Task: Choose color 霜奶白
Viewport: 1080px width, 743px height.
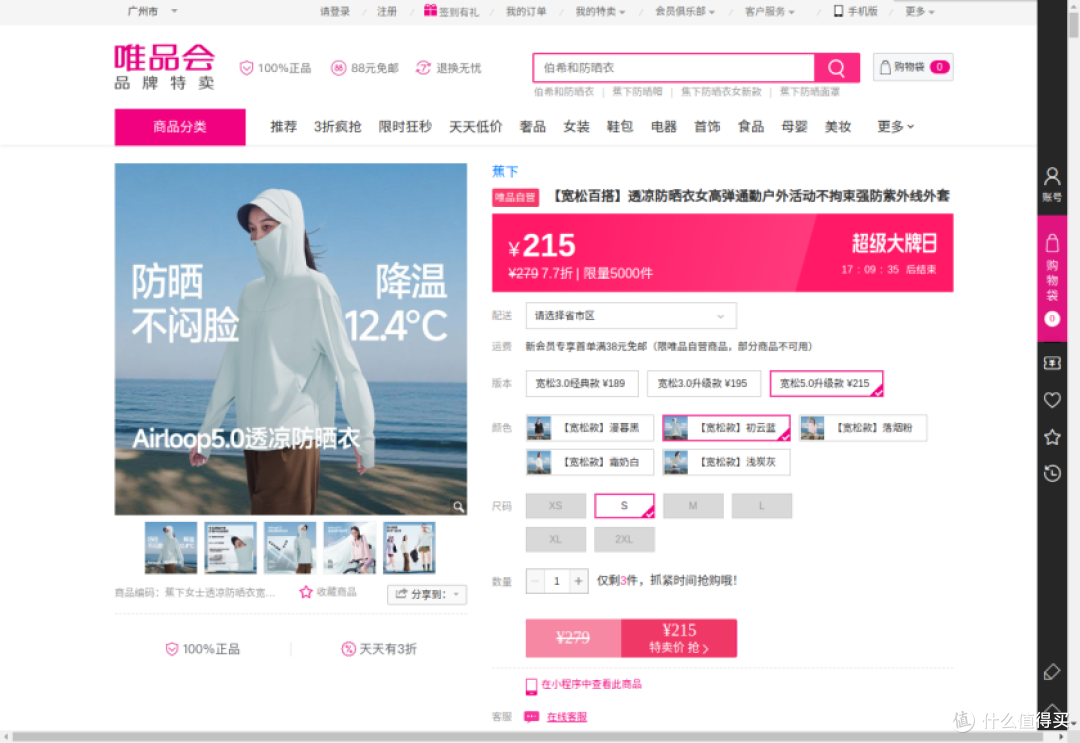Action: [589, 462]
